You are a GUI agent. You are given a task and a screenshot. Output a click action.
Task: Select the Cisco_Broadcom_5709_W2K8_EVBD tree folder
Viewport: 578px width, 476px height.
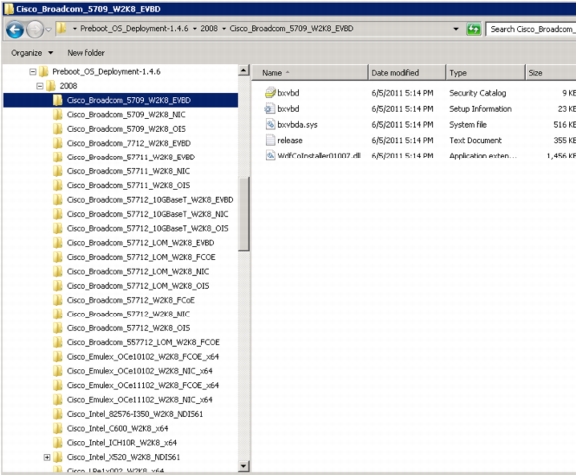[121, 100]
